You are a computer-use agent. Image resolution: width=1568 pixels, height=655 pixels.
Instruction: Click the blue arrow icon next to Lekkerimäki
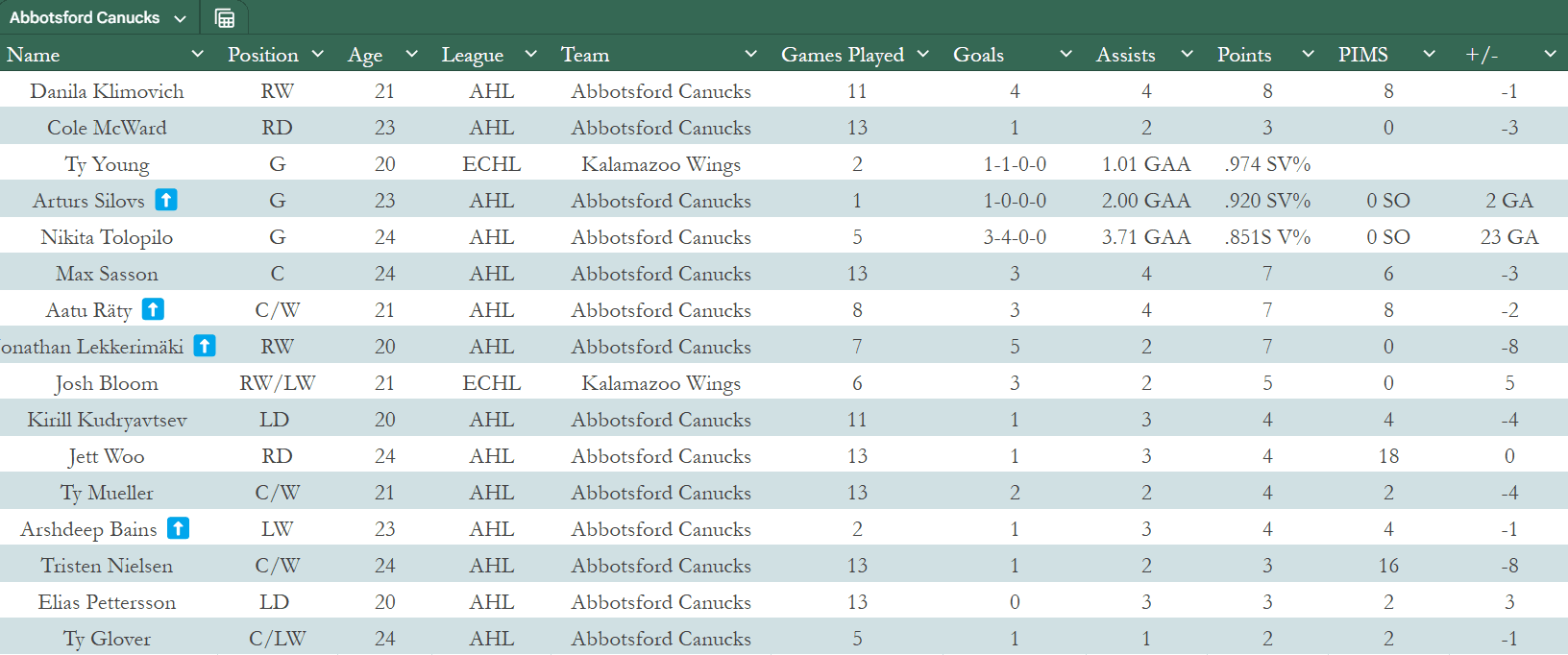(205, 346)
